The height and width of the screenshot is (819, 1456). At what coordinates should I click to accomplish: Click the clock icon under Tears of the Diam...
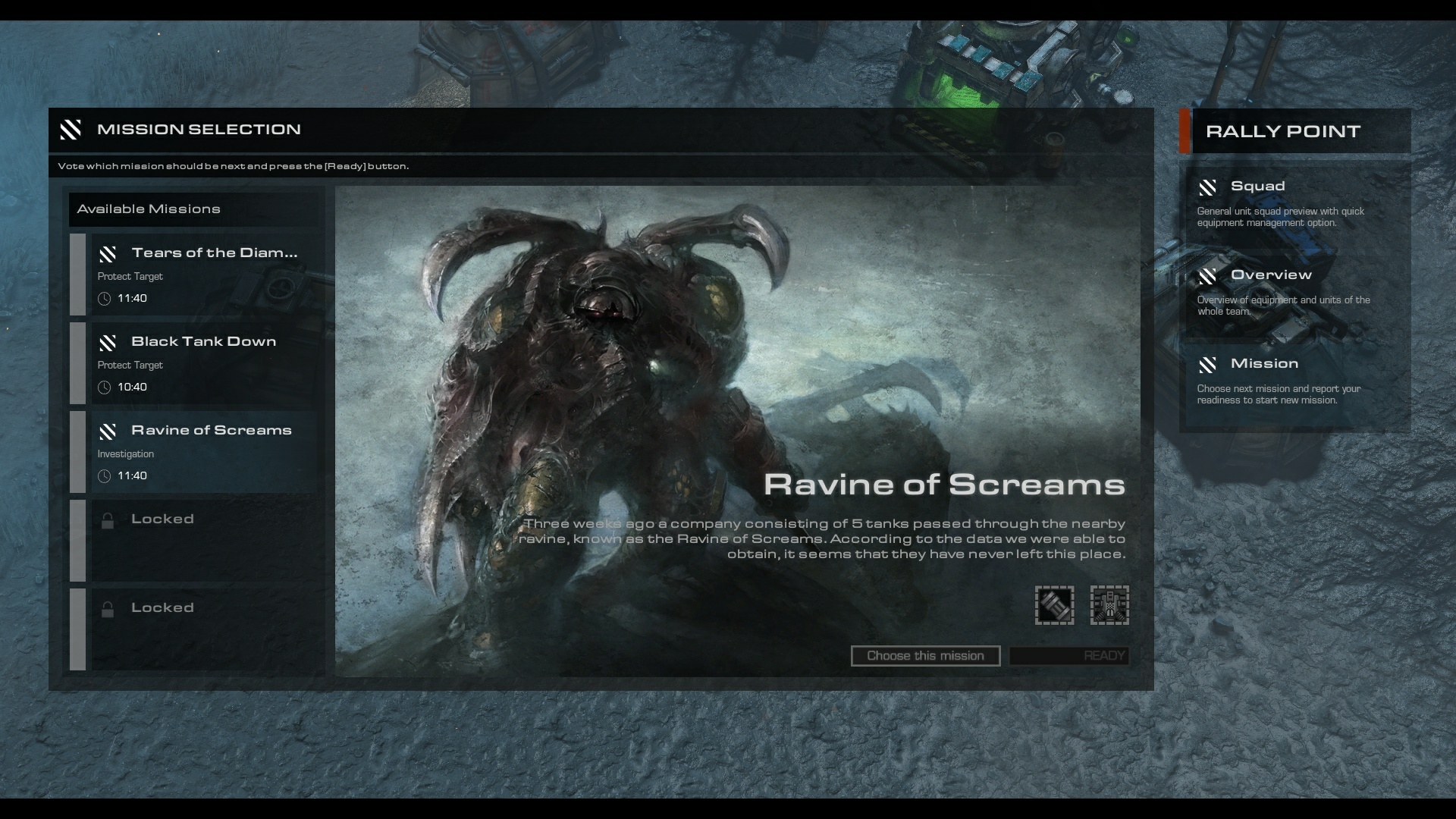pyautogui.click(x=105, y=299)
